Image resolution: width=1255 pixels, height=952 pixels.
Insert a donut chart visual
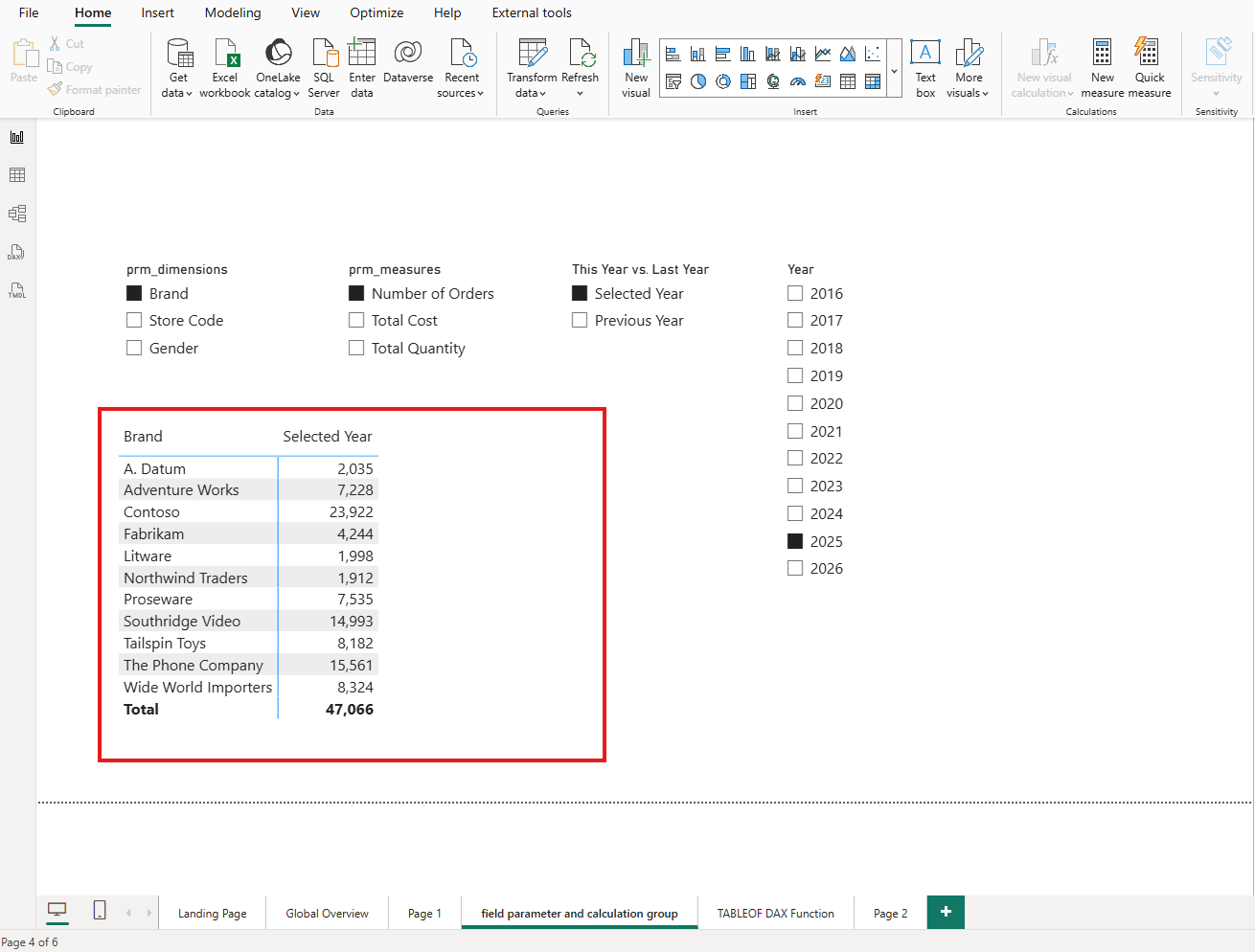(x=723, y=81)
